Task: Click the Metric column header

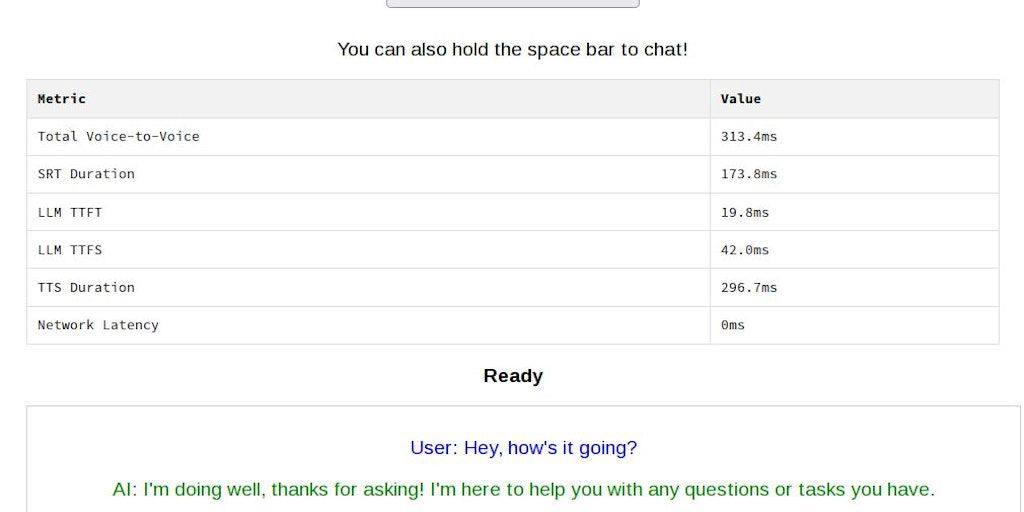Action: (x=62, y=99)
